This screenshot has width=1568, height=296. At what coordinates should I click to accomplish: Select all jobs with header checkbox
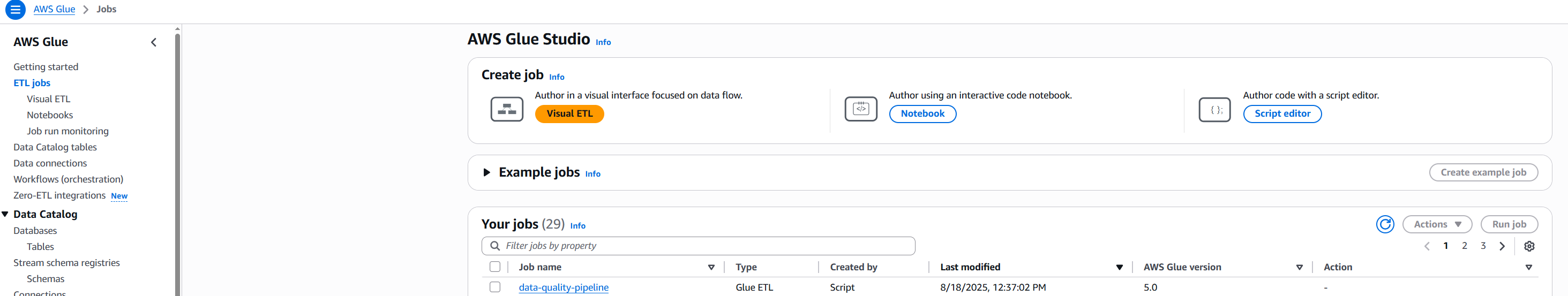click(x=495, y=267)
